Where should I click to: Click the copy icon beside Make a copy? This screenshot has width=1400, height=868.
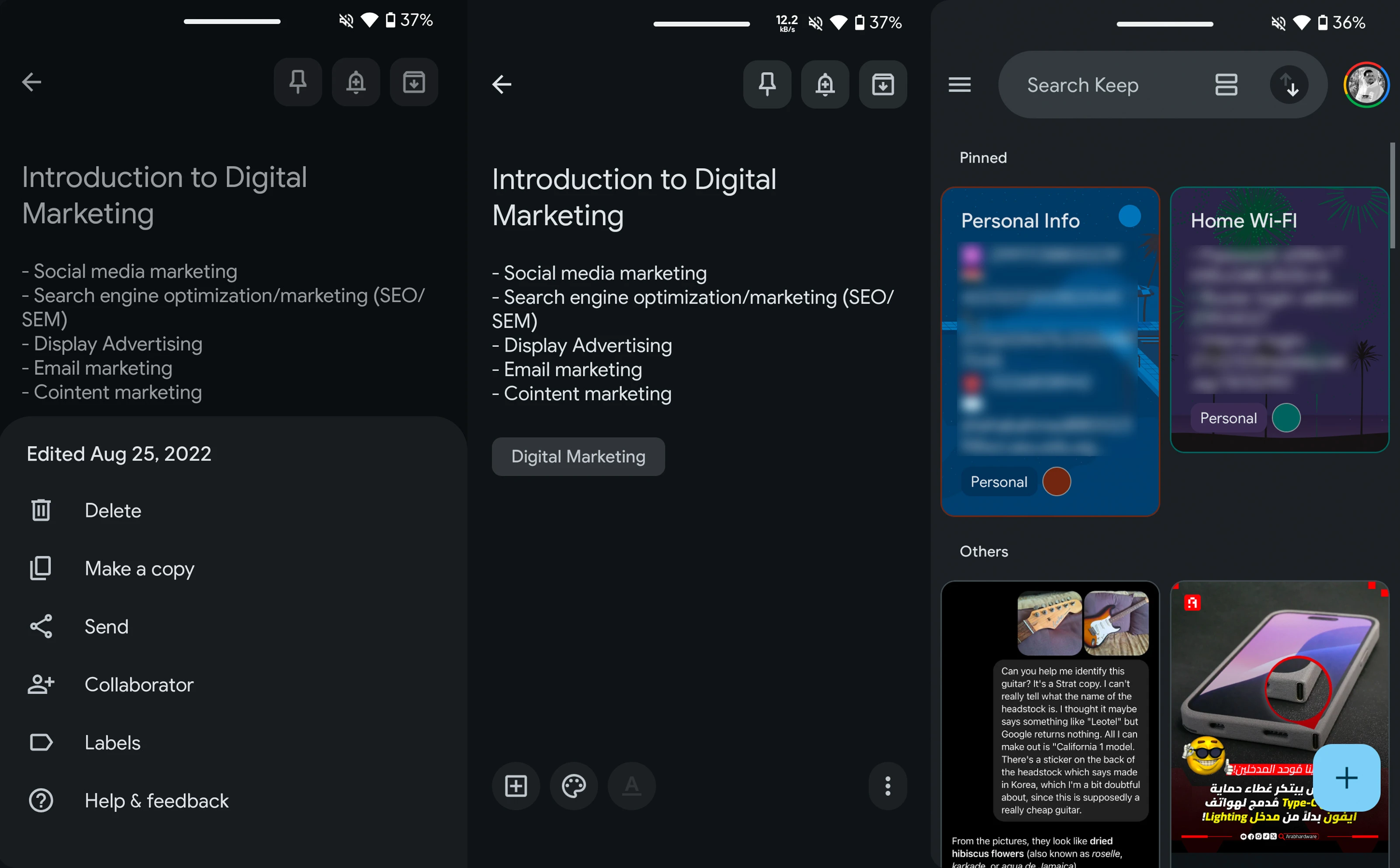pyautogui.click(x=41, y=568)
